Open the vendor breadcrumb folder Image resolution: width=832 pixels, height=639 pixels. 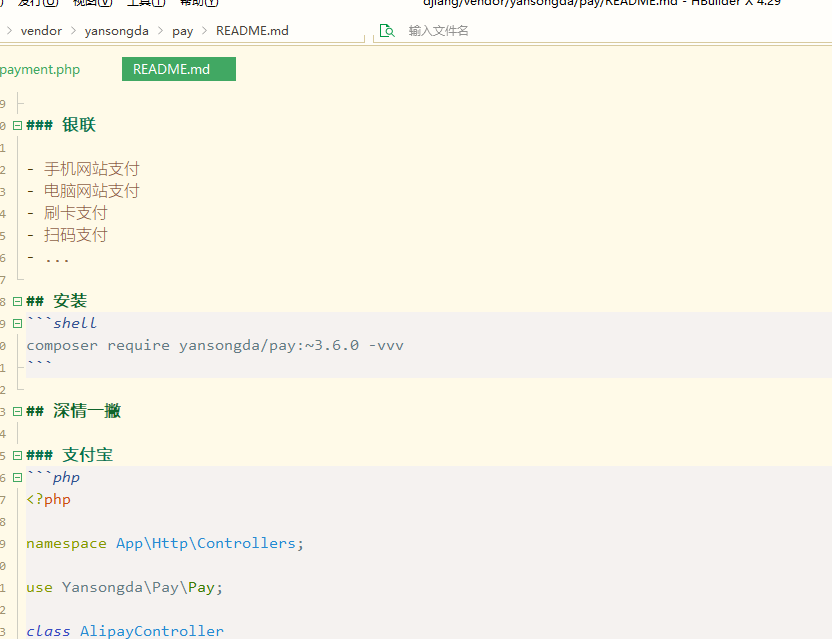41,31
